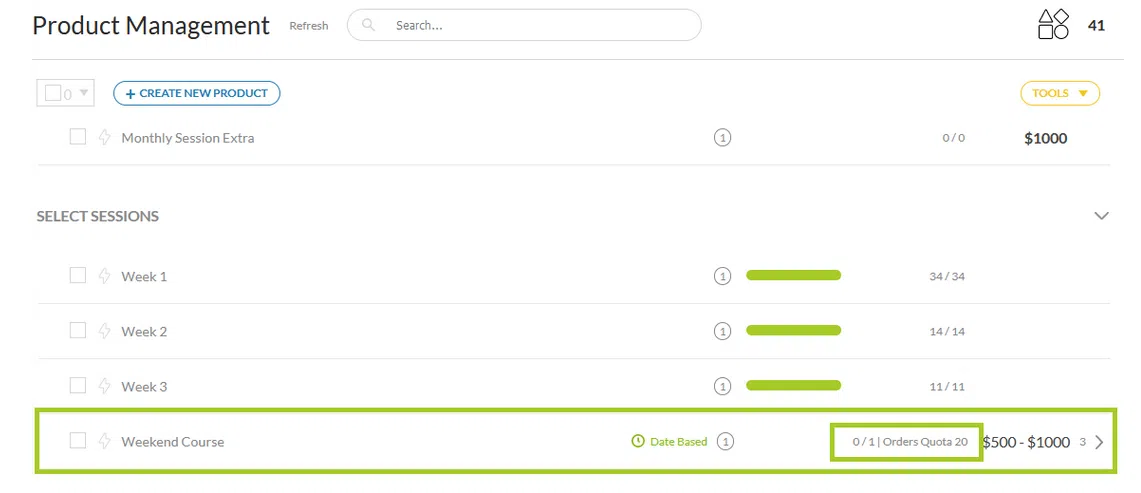Click the lightning bolt icon beside Weekend Course
Screen dimensions: 1141x493
104,441
